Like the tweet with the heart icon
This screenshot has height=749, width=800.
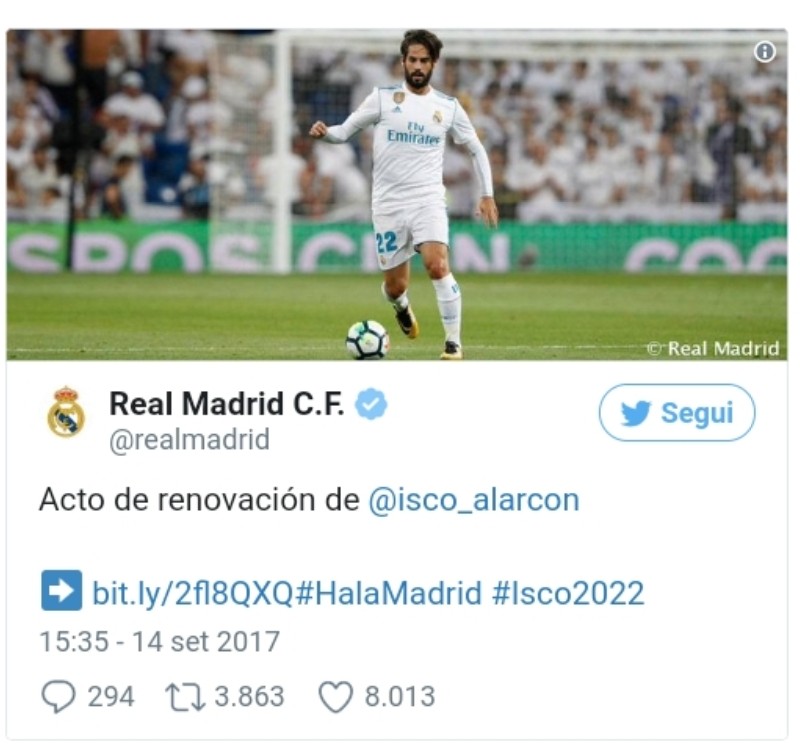coord(336,697)
